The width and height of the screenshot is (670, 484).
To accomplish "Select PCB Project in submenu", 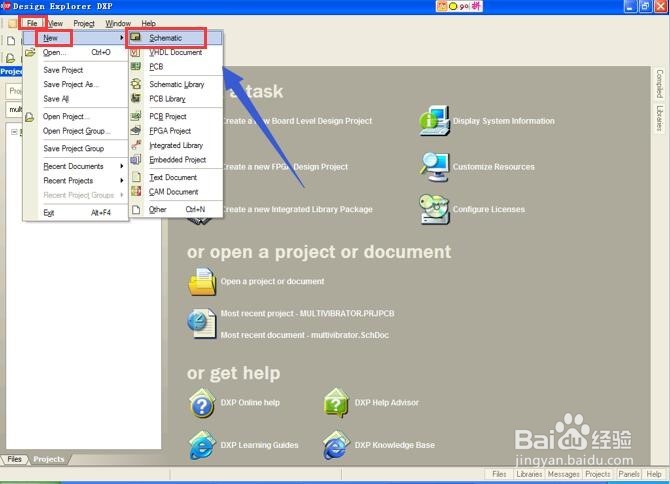I will pyautogui.click(x=175, y=116).
